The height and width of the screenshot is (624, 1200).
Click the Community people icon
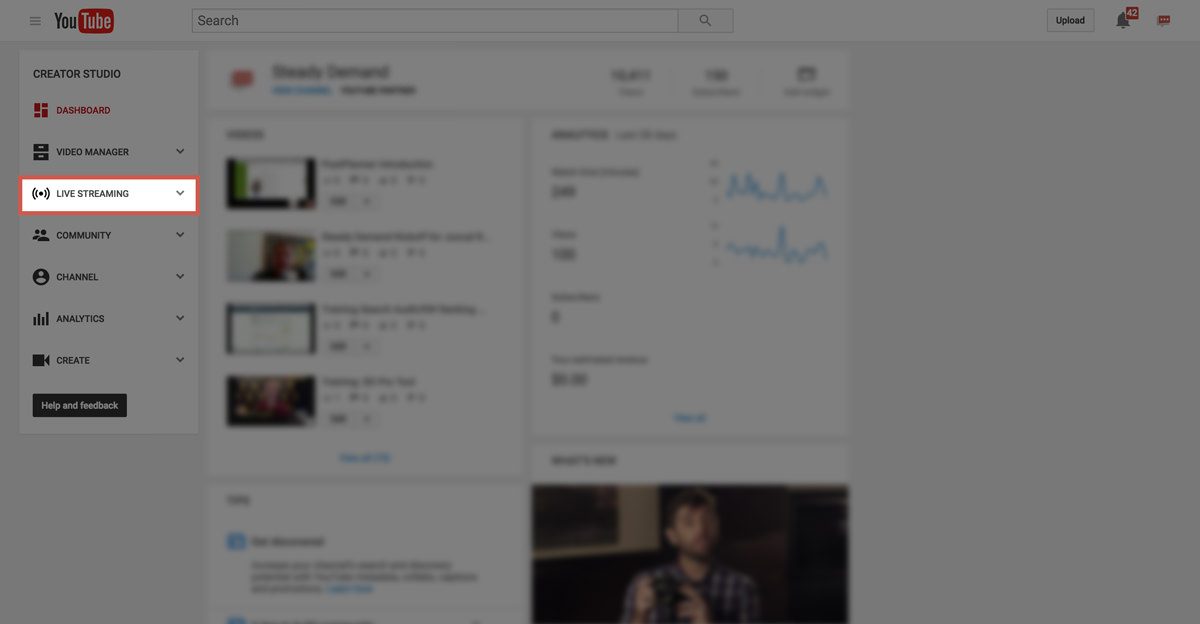click(x=41, y=235)
